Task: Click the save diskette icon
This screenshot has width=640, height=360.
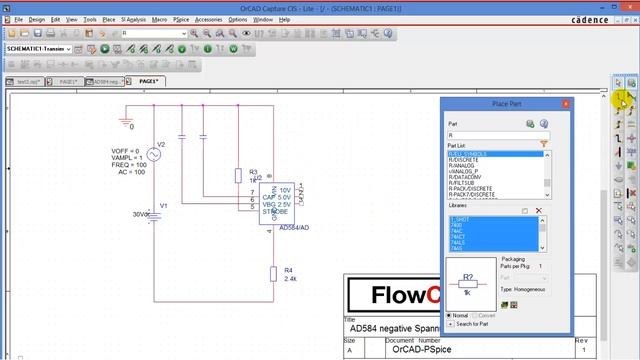Action: [x=38, y=33]
